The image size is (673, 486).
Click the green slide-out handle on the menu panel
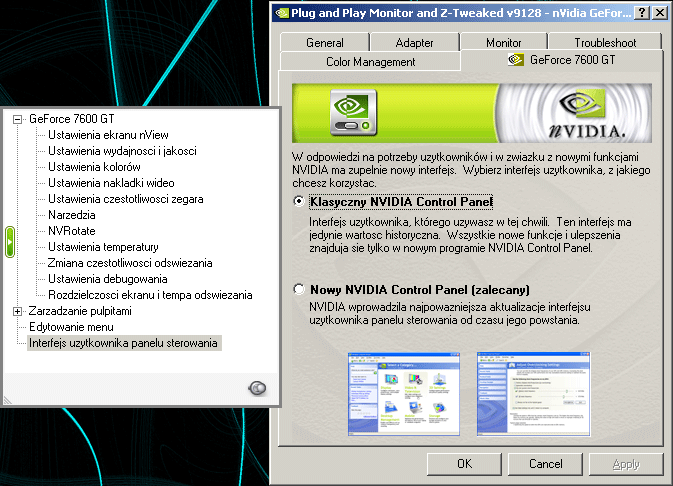tap(10, 242)
